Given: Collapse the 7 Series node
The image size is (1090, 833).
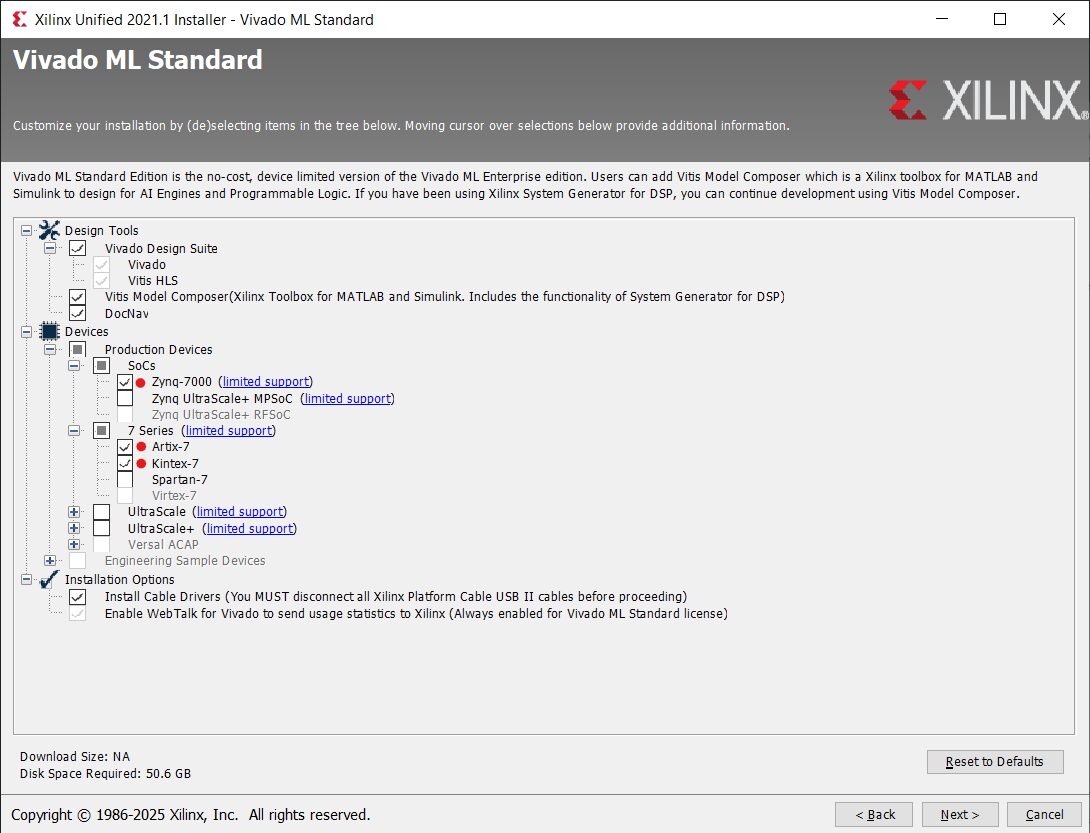Looking at the screenshot, I should tap(74, 430).
